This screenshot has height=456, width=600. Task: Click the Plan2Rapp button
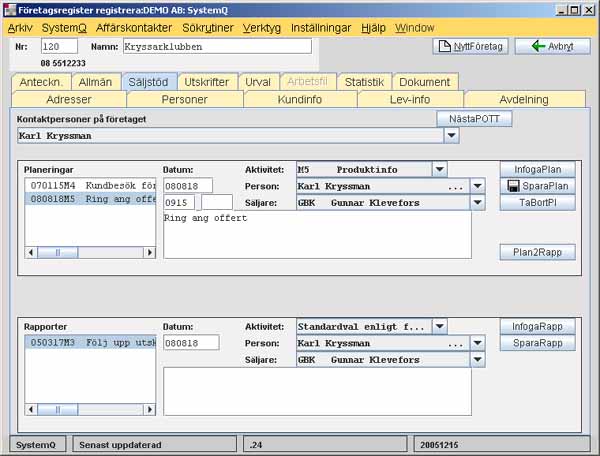[538, 252]
